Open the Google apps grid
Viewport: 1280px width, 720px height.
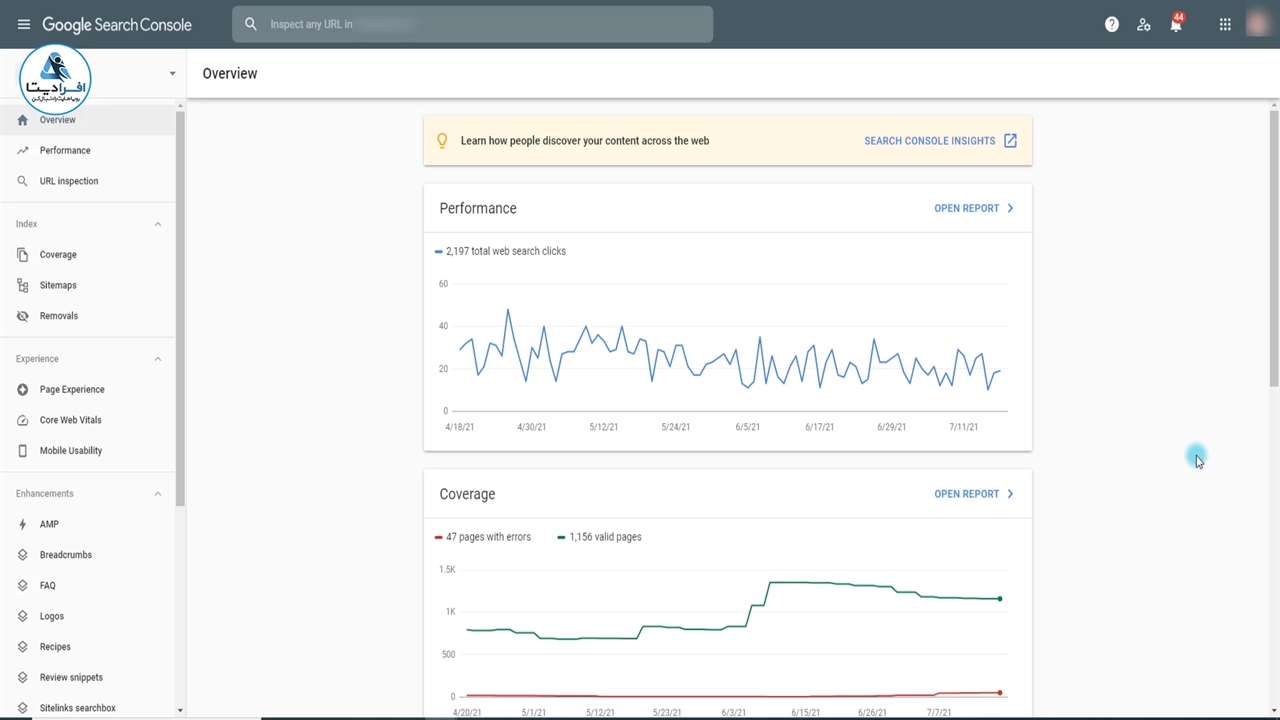coord(1225,24)
